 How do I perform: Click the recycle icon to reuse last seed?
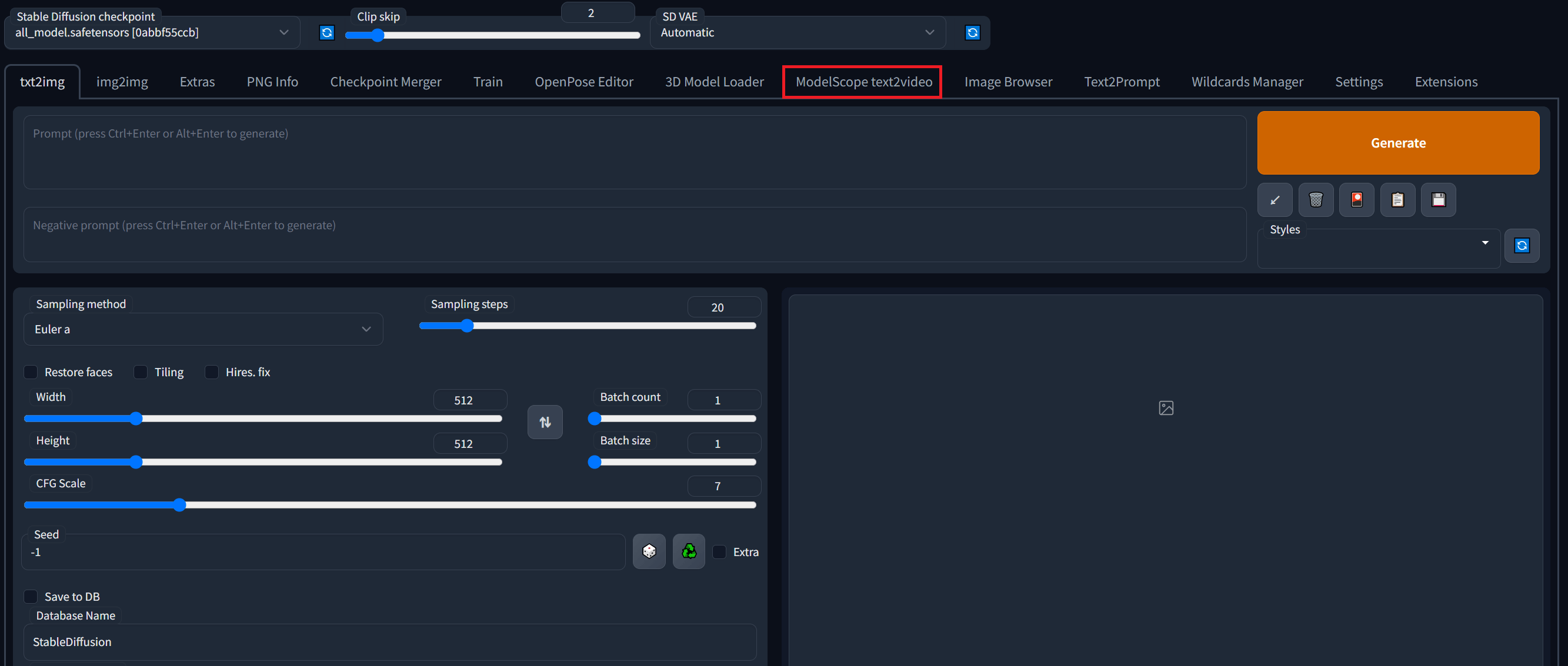[x=689, y=551]
